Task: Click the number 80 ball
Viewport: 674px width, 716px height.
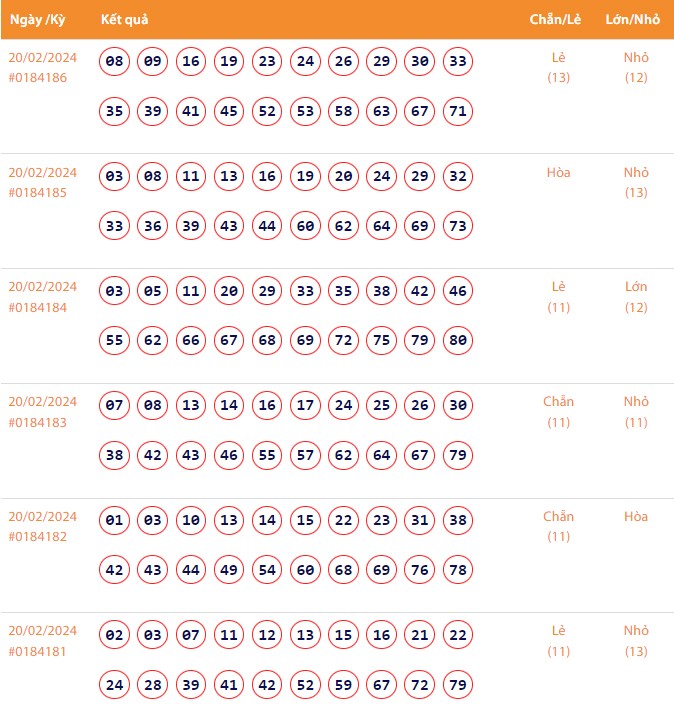Action: point(458,341)
